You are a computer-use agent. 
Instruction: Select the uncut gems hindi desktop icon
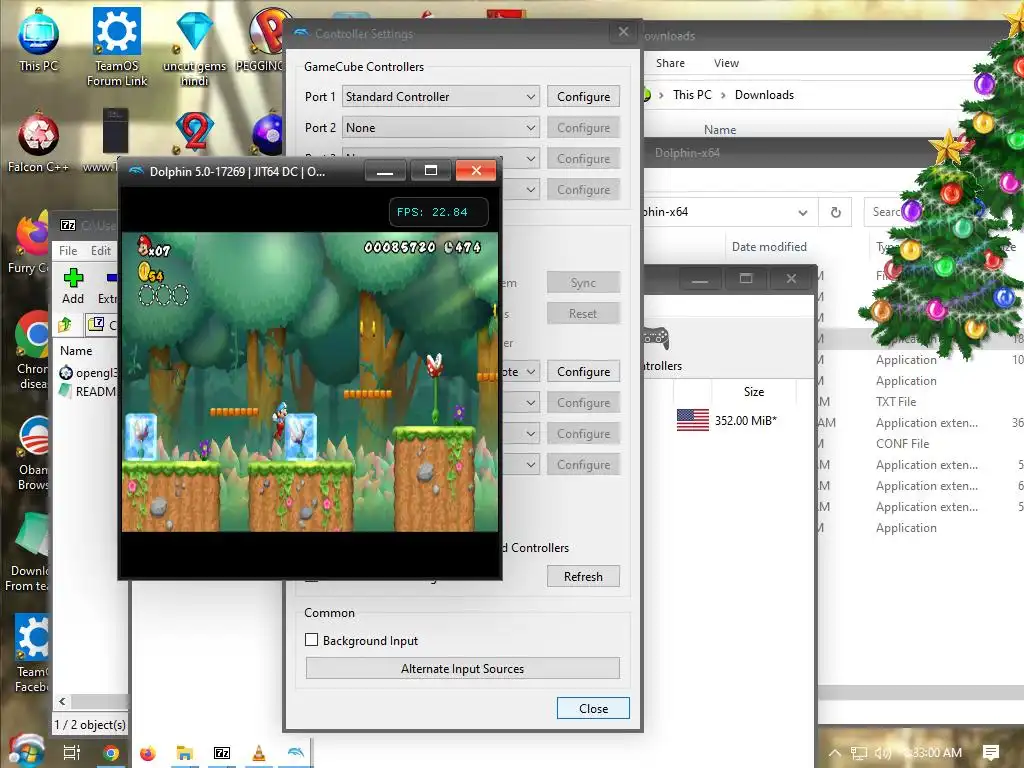point(194,47)
